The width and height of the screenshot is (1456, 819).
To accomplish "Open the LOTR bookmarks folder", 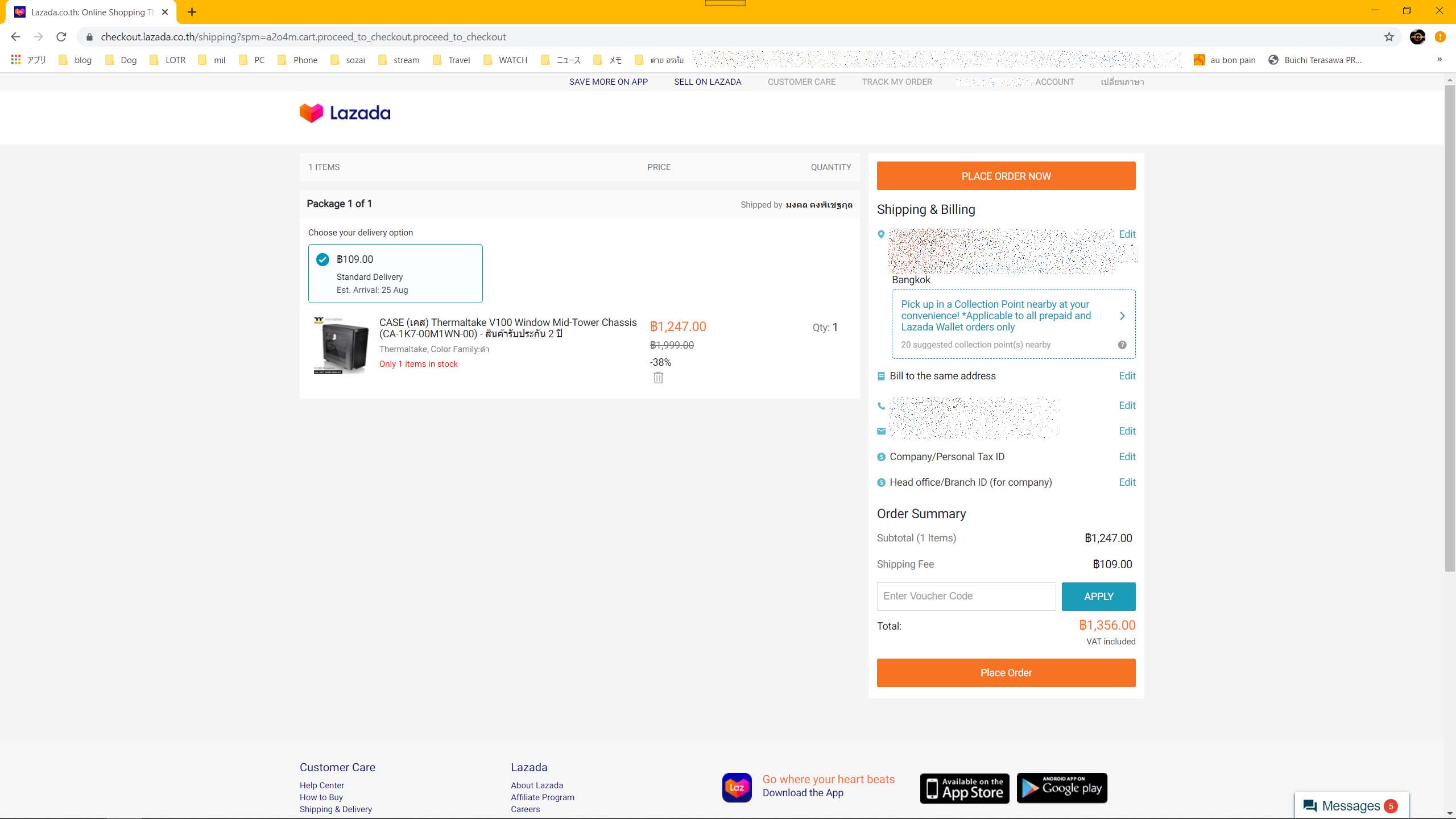I will point(167,60).
